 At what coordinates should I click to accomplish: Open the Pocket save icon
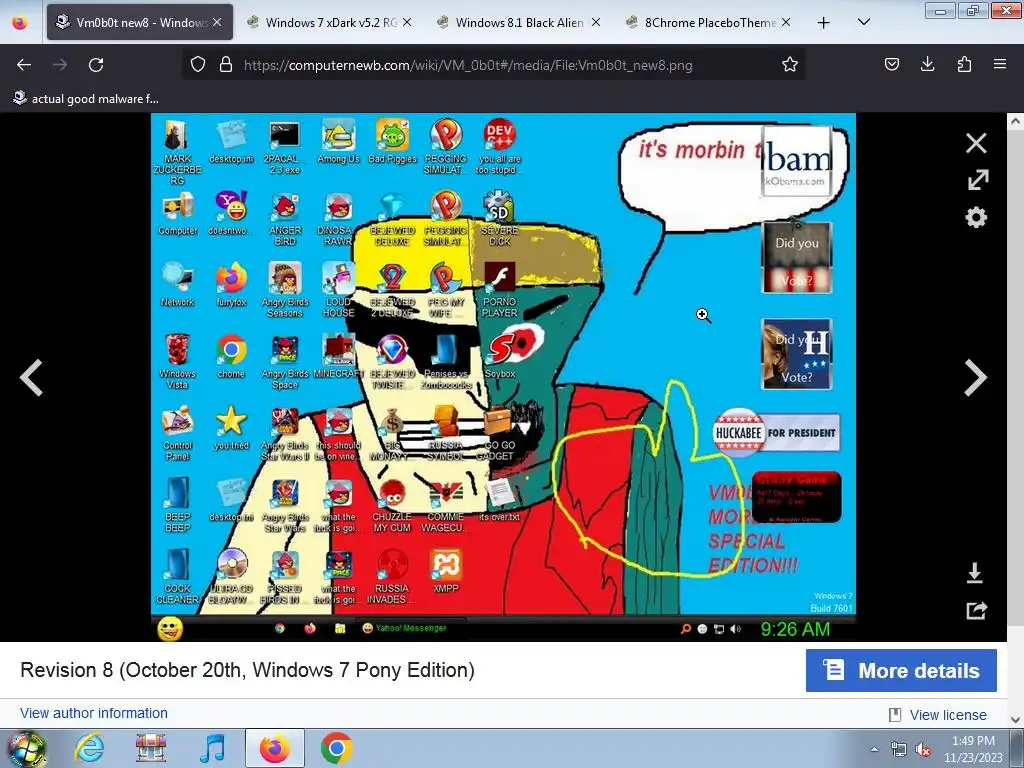(x=891, y=64)
